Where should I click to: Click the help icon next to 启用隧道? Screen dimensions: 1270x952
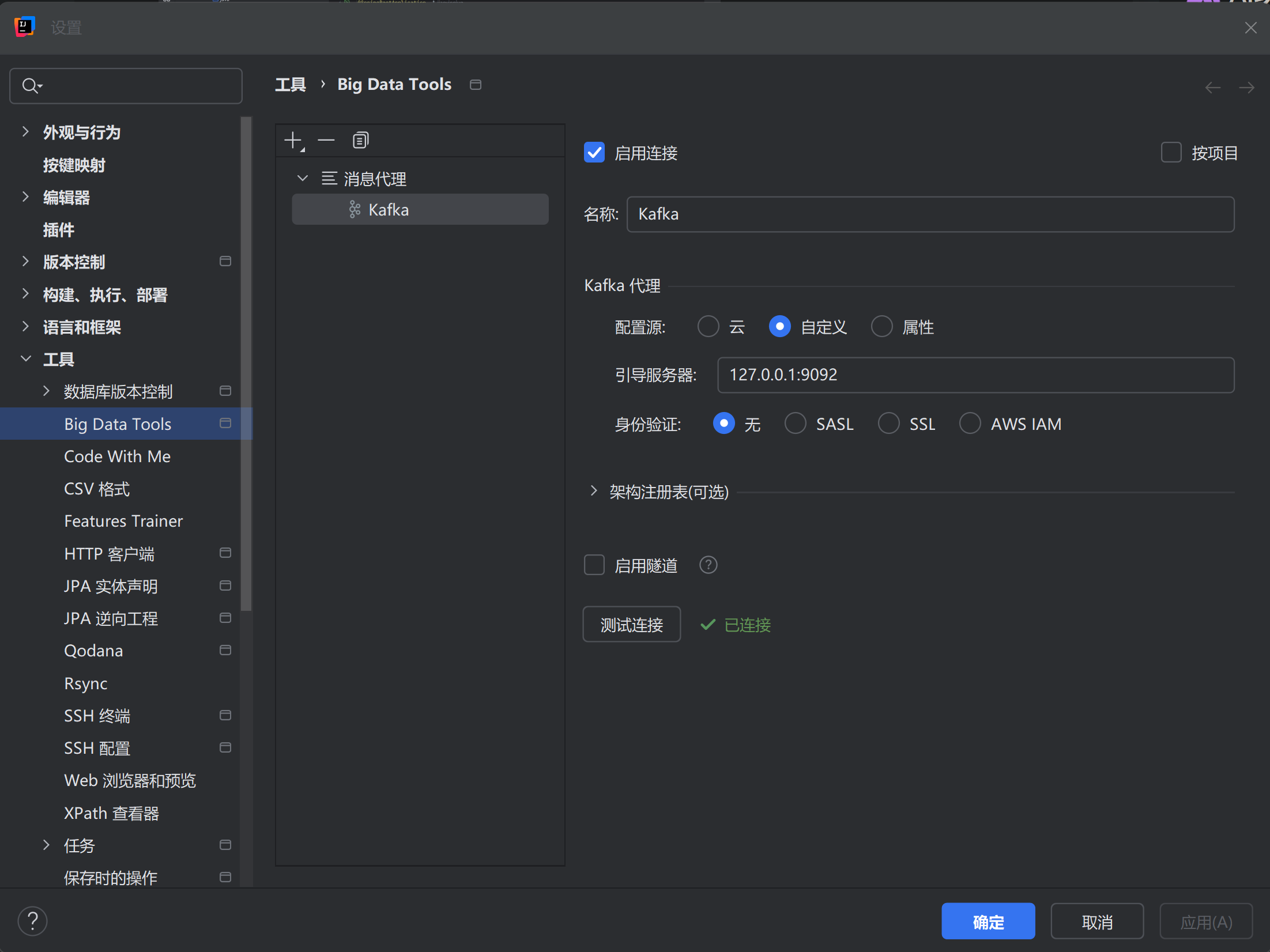(708, 565)
